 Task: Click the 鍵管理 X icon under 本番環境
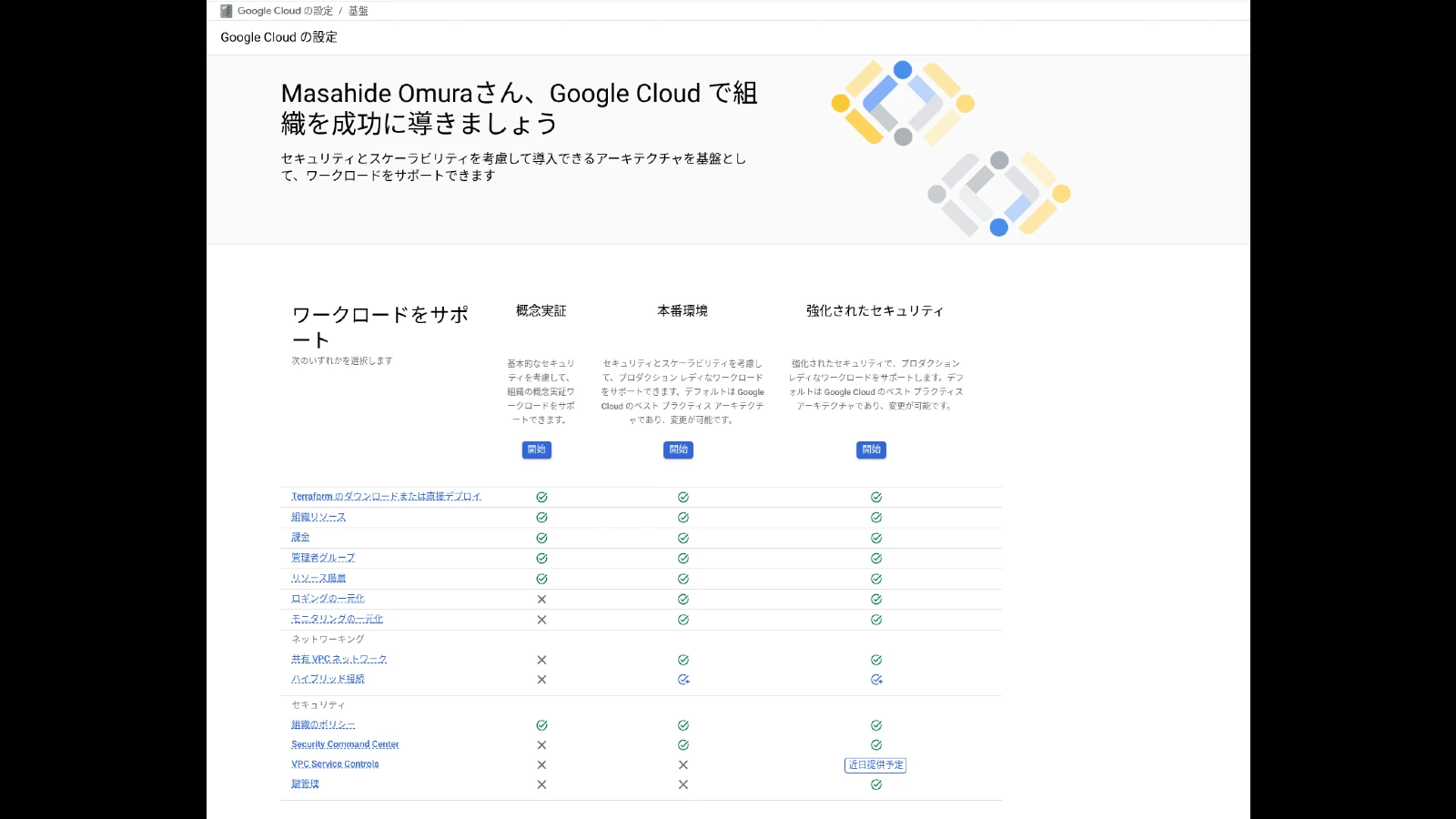(683, 784)
